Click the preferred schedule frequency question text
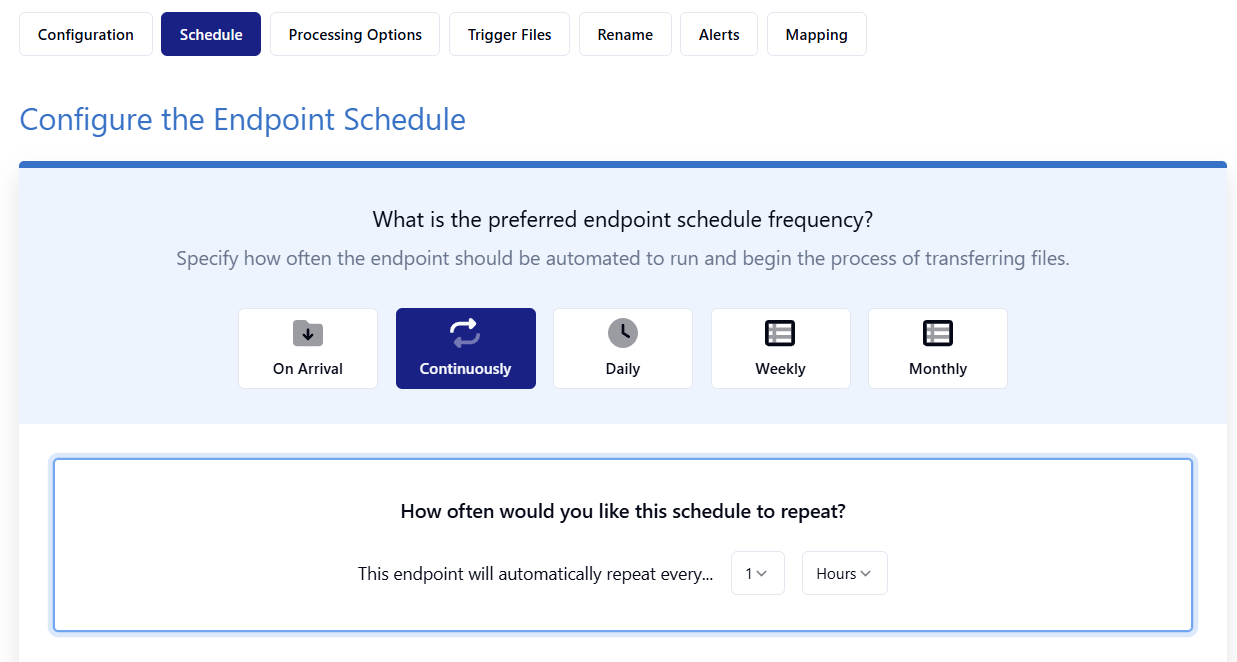Viewport: 1237px width, 662px height. [623, 219]
